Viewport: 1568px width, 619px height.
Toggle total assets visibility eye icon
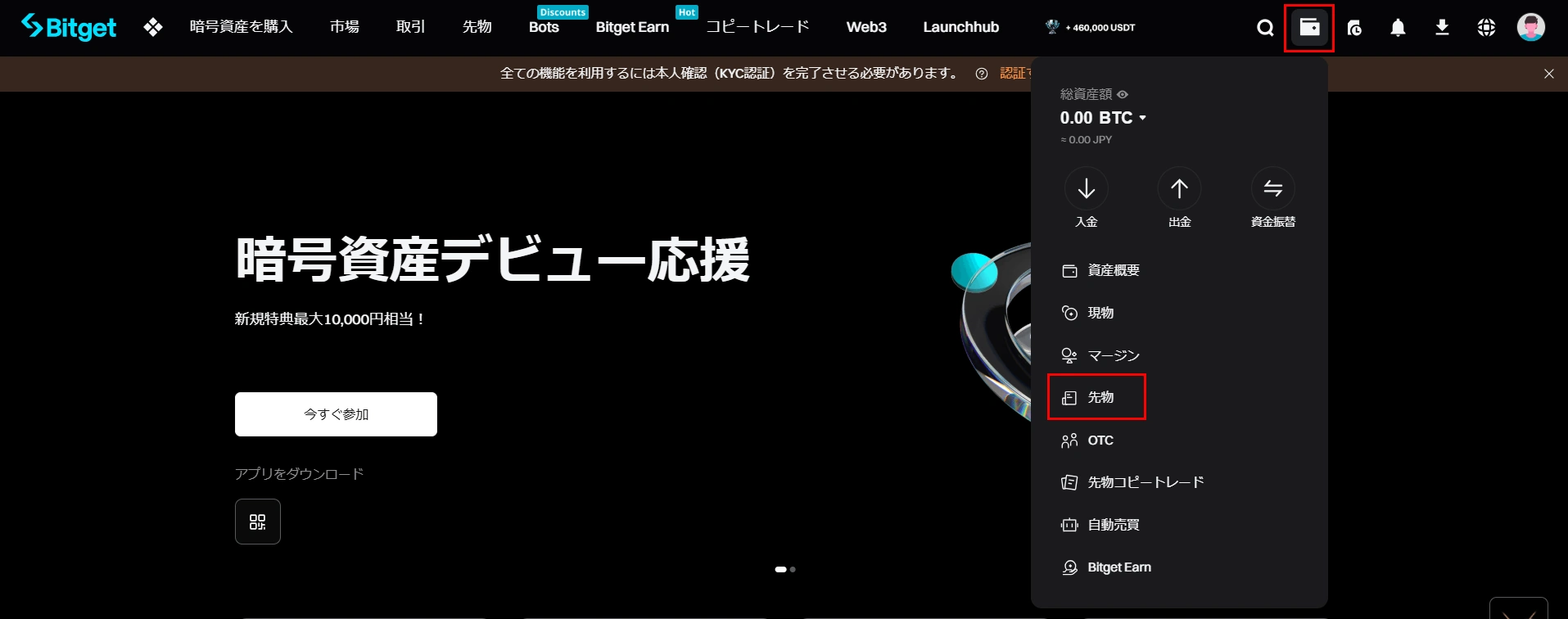pyautogui.click(x=1123, y=94)
